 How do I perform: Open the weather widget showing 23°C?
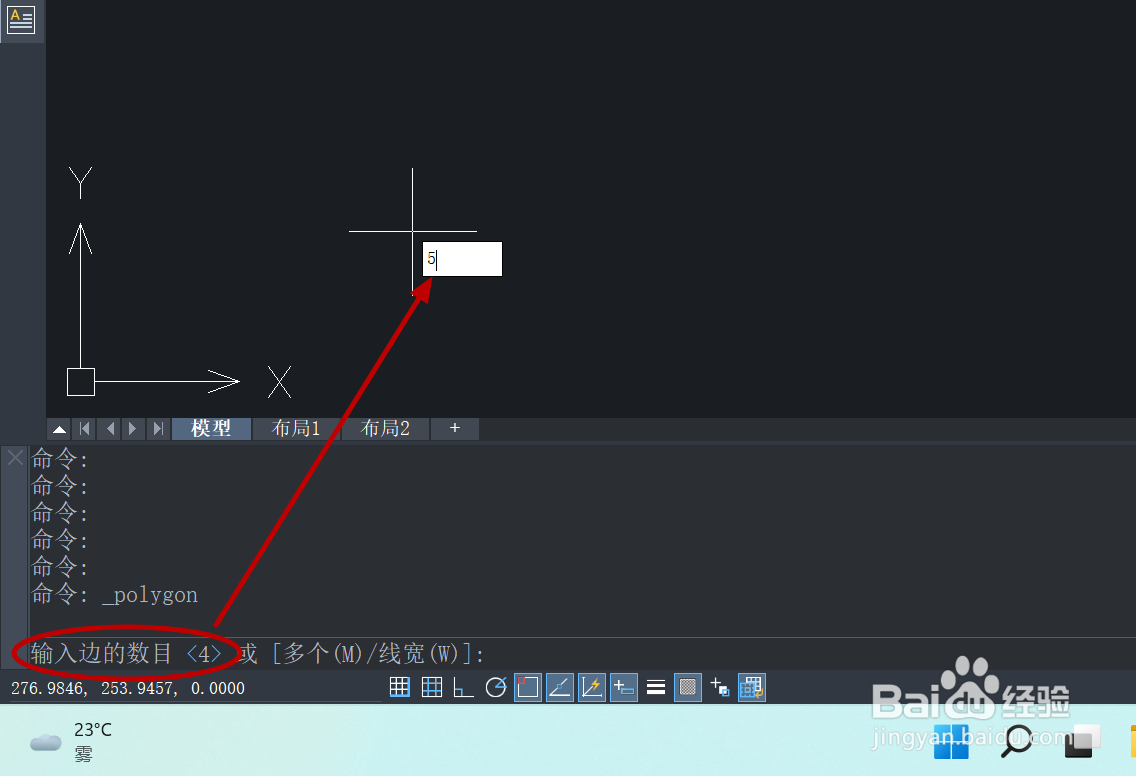coord(71,741)
